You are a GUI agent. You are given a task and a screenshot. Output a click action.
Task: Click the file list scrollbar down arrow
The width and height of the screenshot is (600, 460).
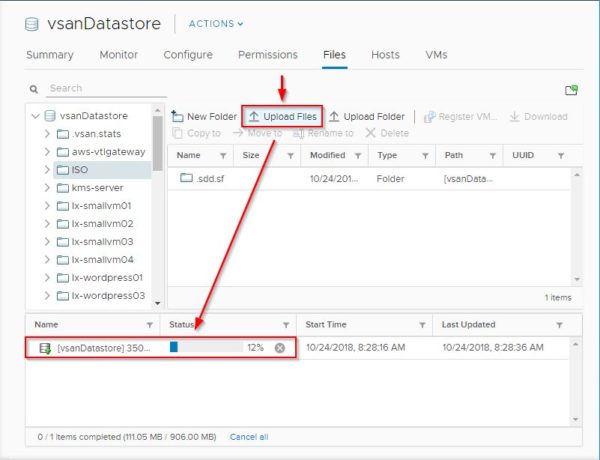pyautogui.click(x=577, y=279)
